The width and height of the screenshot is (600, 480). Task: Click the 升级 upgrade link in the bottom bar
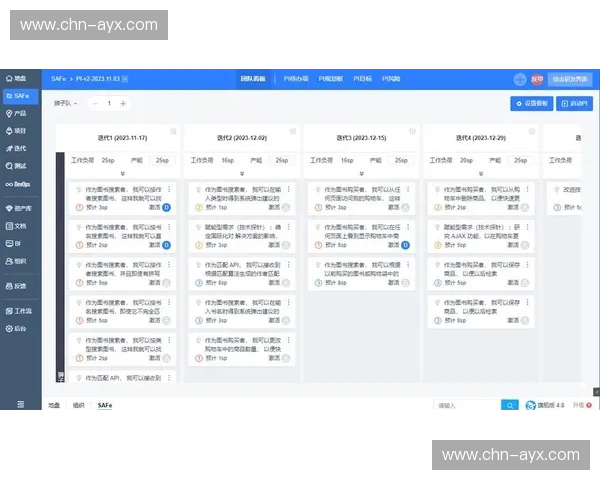tap(582, 405)
